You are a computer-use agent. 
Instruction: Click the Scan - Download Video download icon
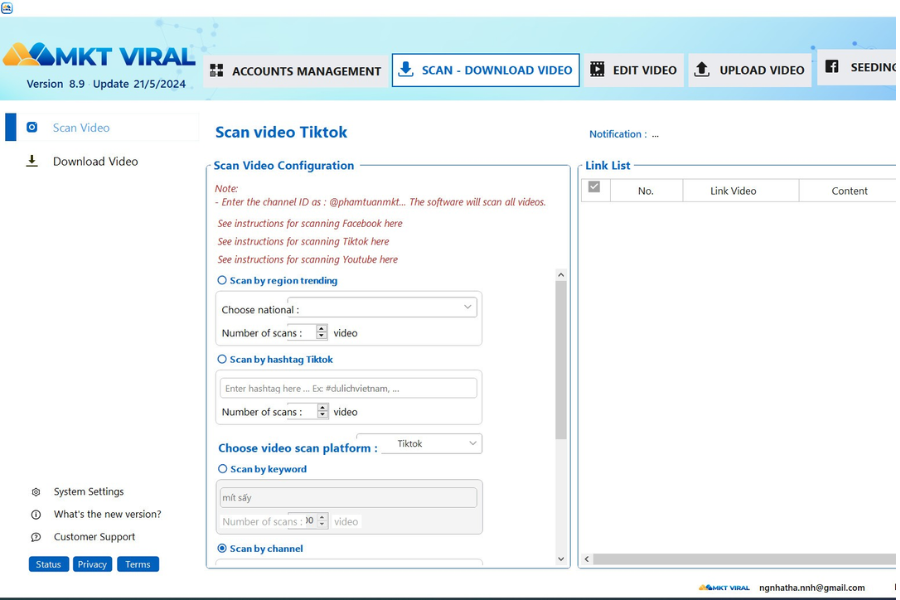click(x=406, y=69)
